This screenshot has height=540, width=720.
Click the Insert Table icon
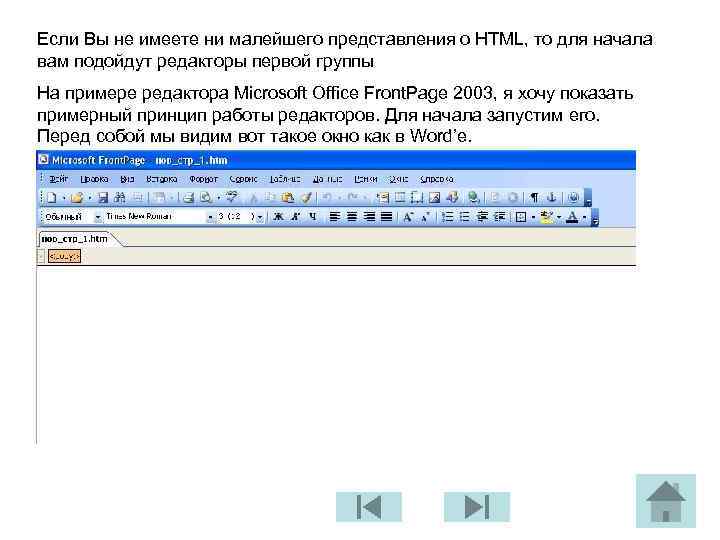pos(399,198)
